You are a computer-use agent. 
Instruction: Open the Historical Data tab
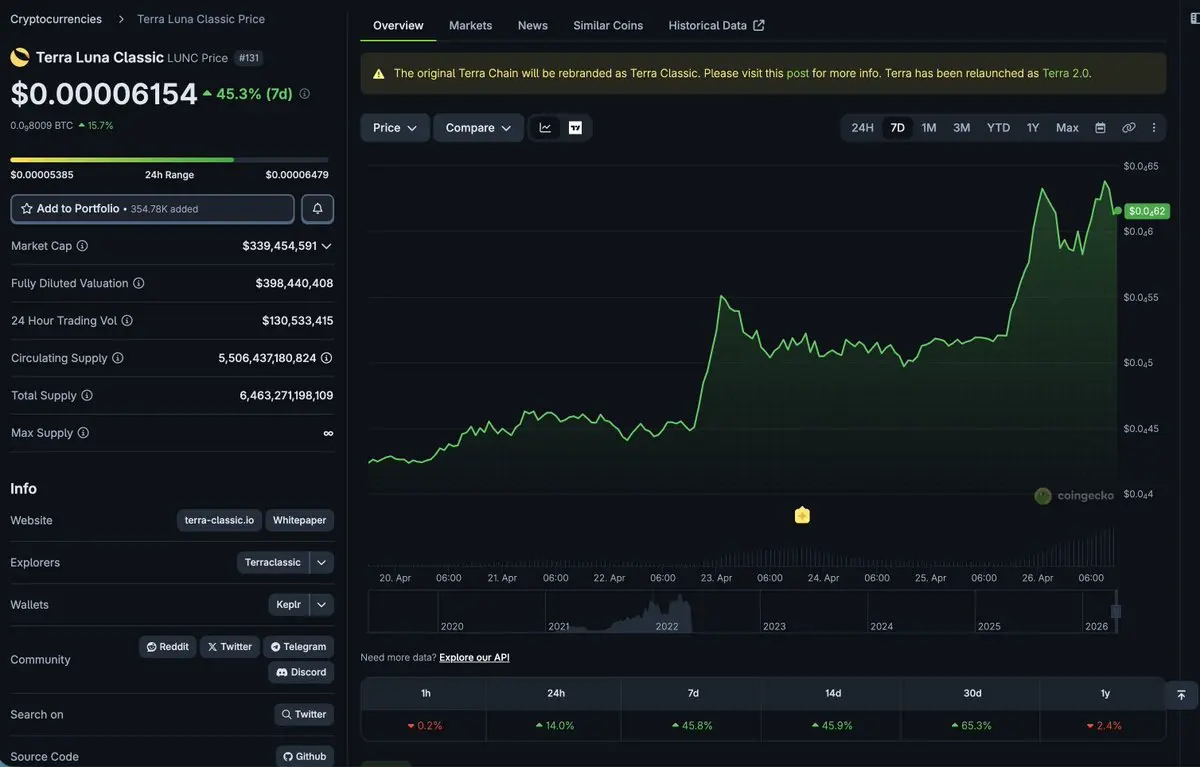pos(716,25)
